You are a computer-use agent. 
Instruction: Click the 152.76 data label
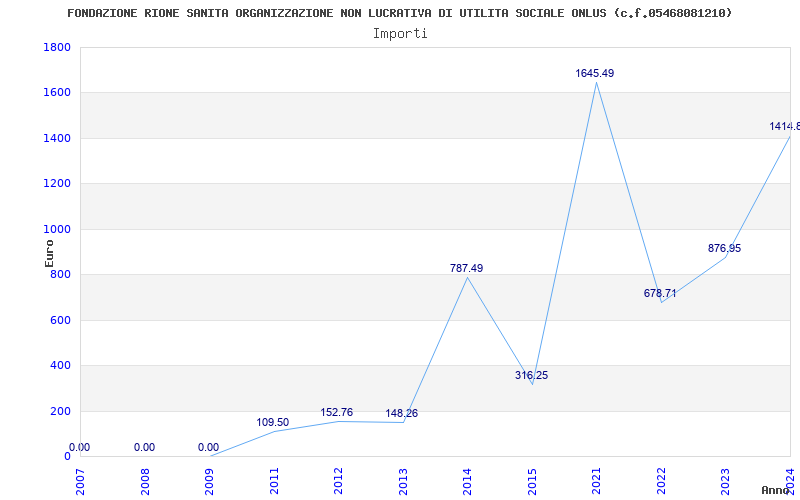click(x=337, y=412)
